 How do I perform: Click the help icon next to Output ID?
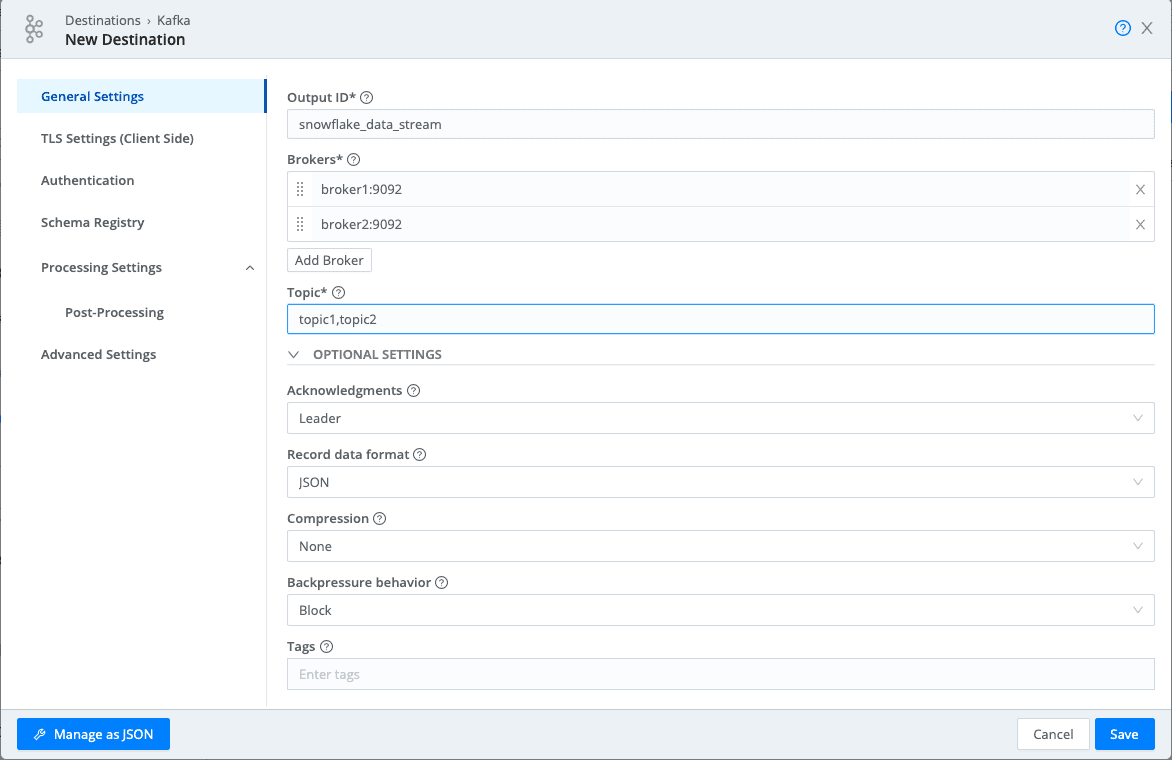pyautogui.click(x=366, y=98)
